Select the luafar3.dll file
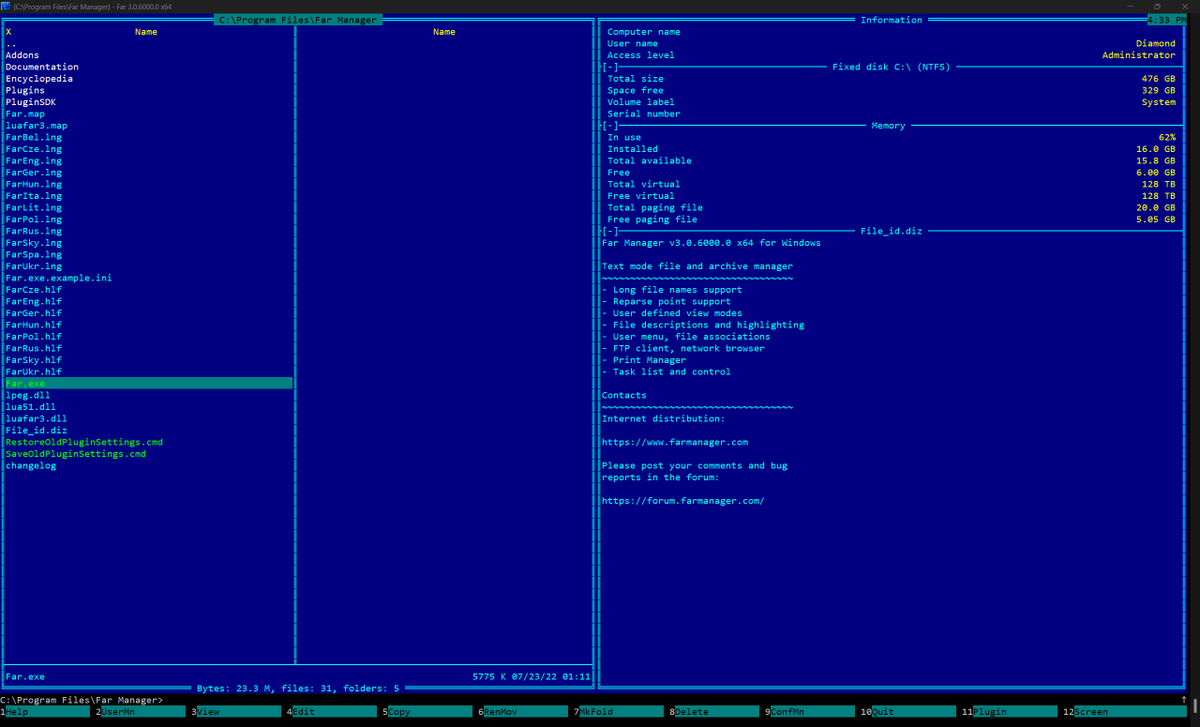Viewport: 1200px width, 727px height. pyautogui.click(x=148, y=419)
